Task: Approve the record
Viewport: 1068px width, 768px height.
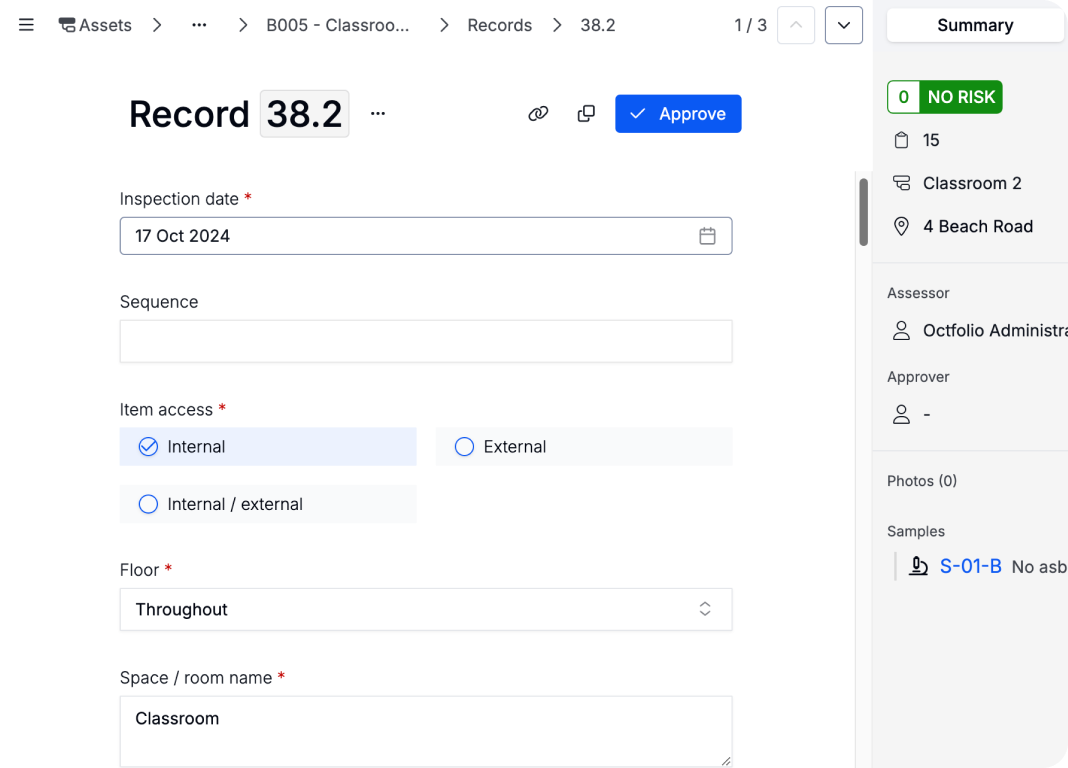Action: [678, 114]
